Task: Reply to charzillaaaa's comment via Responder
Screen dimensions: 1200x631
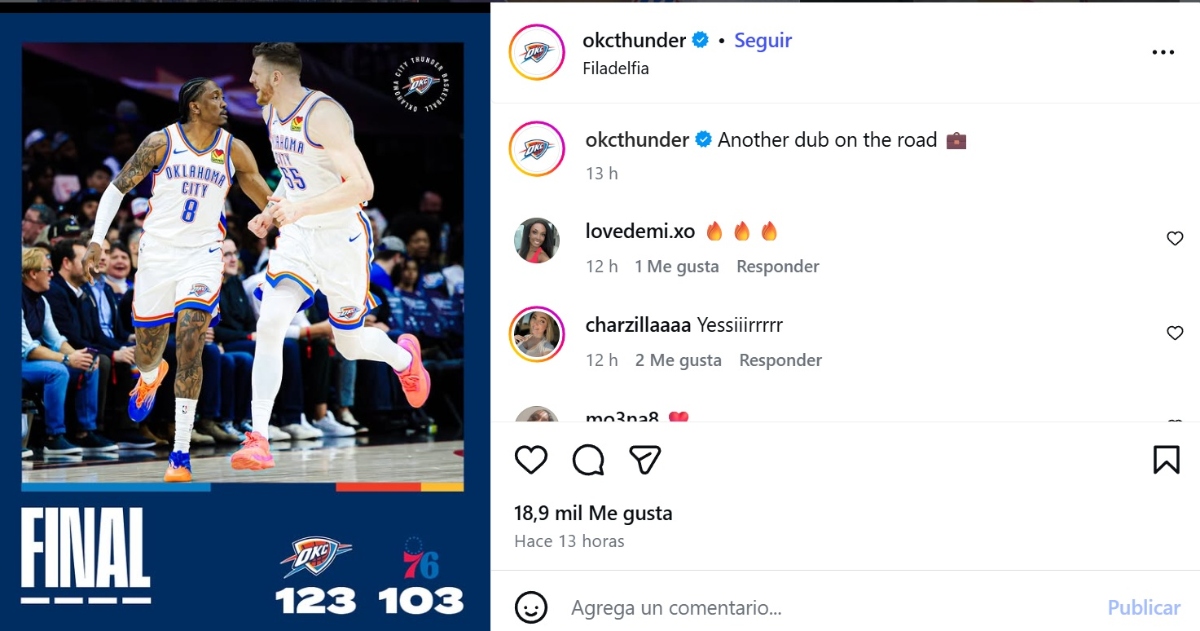Action: click(x=780, y=360)
